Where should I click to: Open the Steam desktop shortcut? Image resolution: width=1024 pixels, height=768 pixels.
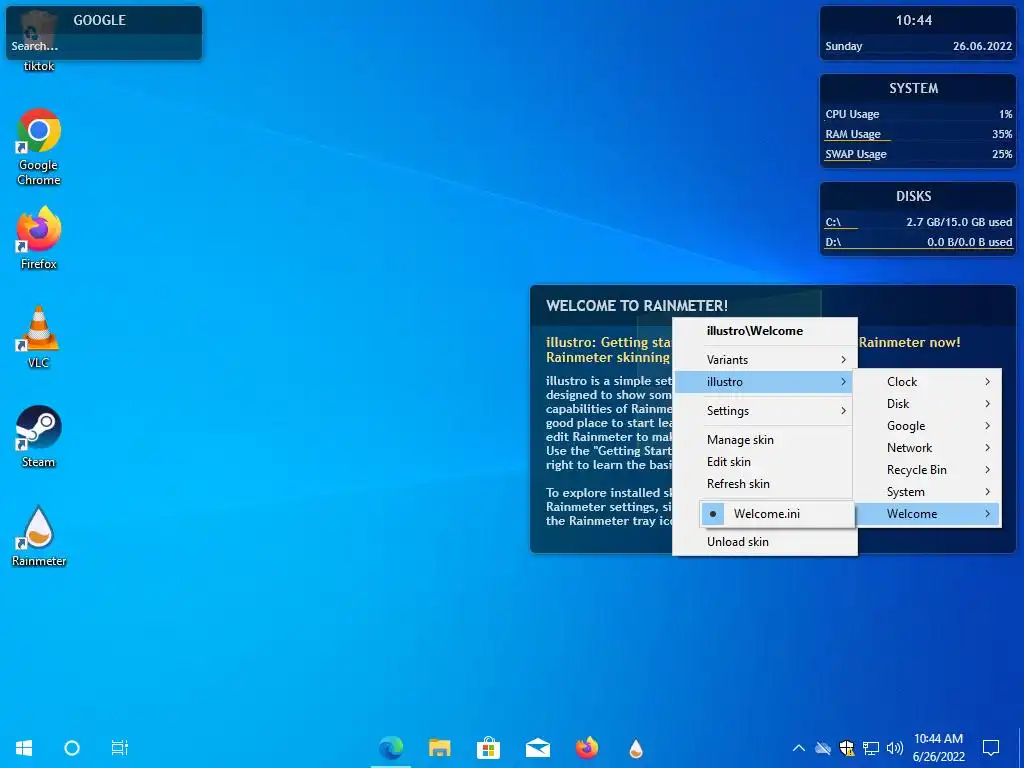(39, 436)
